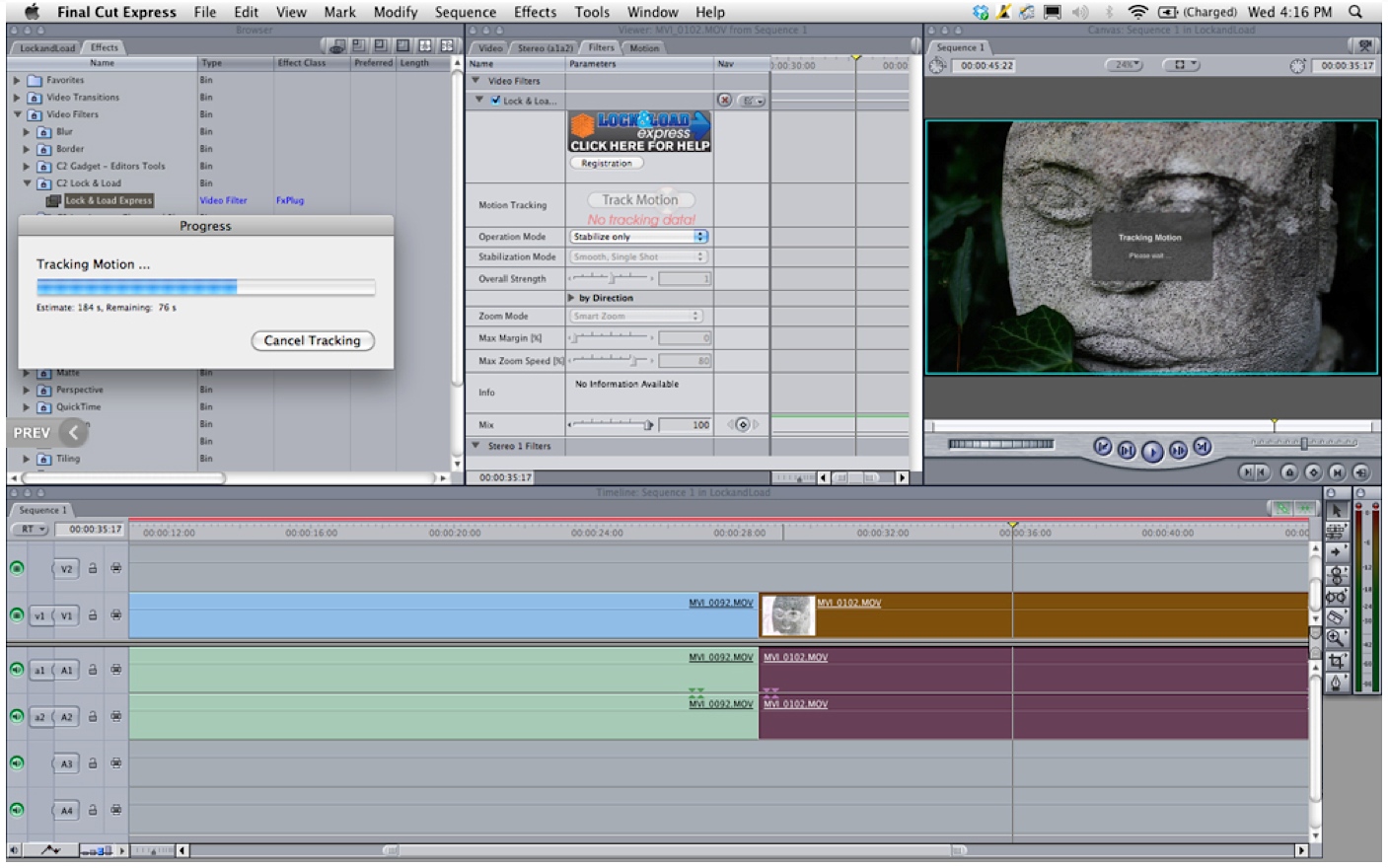Screen dimensions: 1388x868
Task: Click Play Around Current Frame in Canvas
Action: [1178, 450]
